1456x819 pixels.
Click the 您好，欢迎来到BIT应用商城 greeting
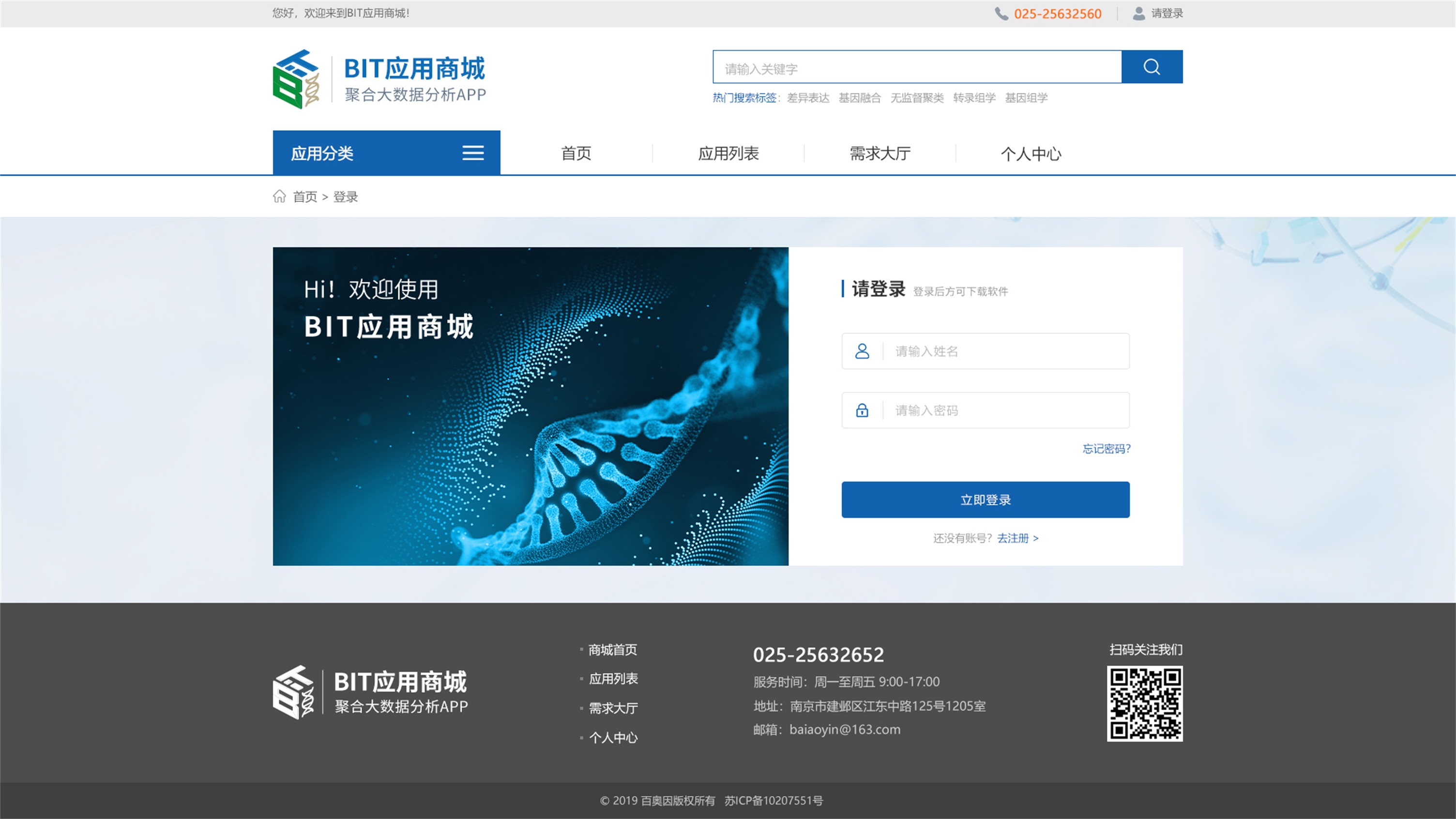click(341, 13)
